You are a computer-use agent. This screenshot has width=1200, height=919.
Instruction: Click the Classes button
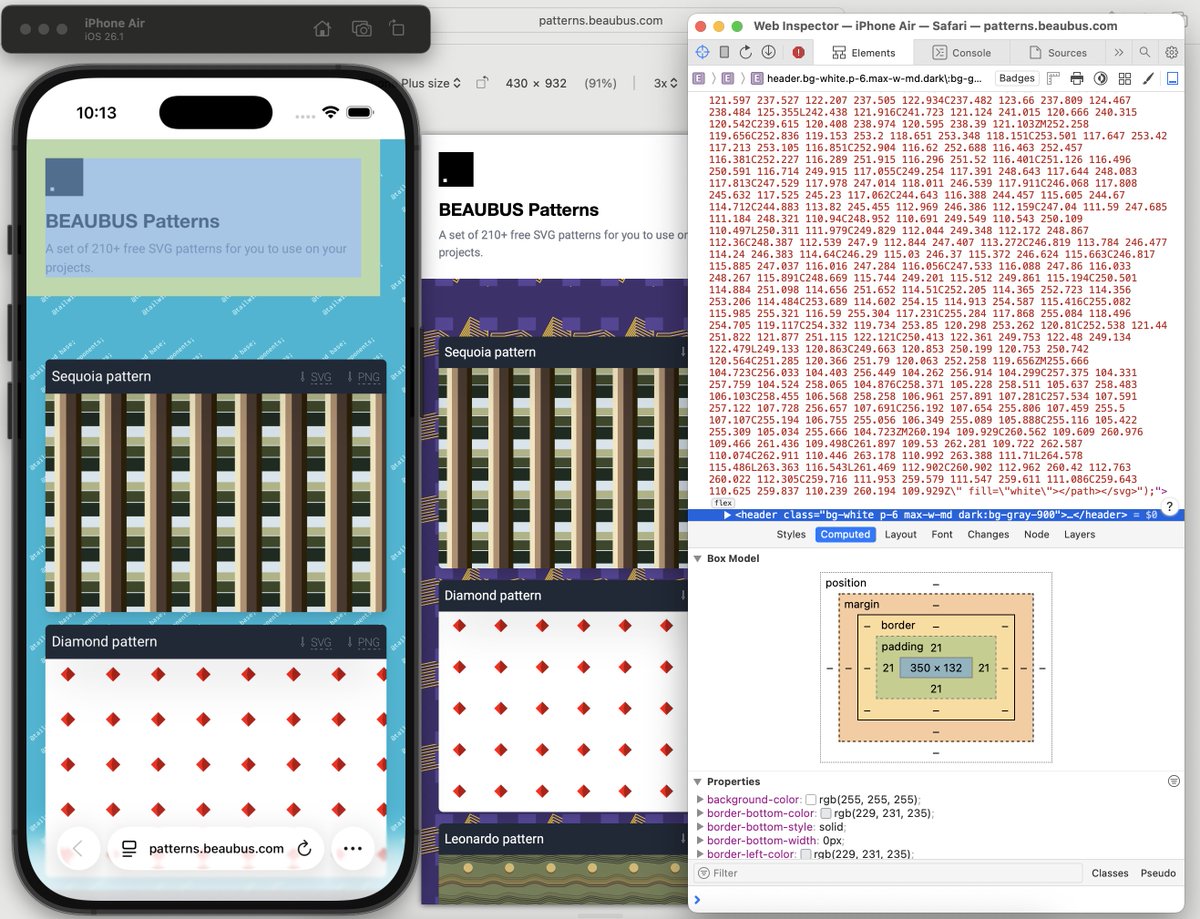(1110, 873)
